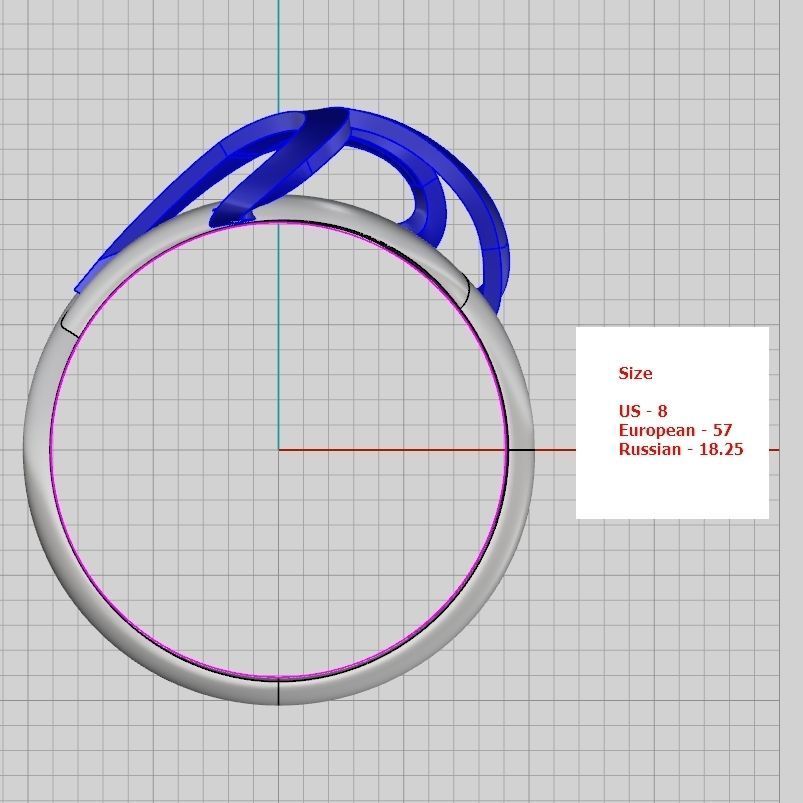The height and width of the screenshot is (803, 803).
Task: Select the 'Russian - 18.25' size line
Action: [x=681, y=449]
